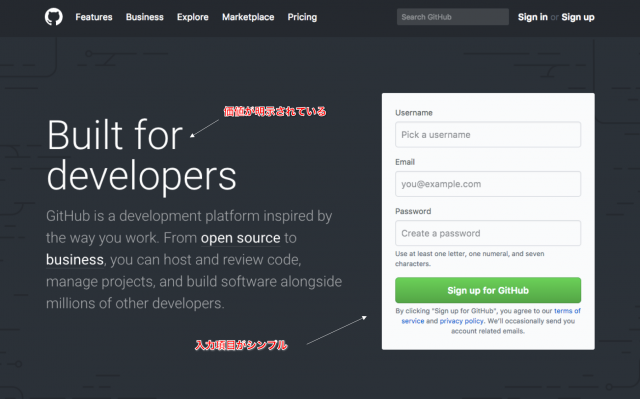Focus the Search GitHub field
This screenshot has height=399, width=640.
(x=453, y=17)
